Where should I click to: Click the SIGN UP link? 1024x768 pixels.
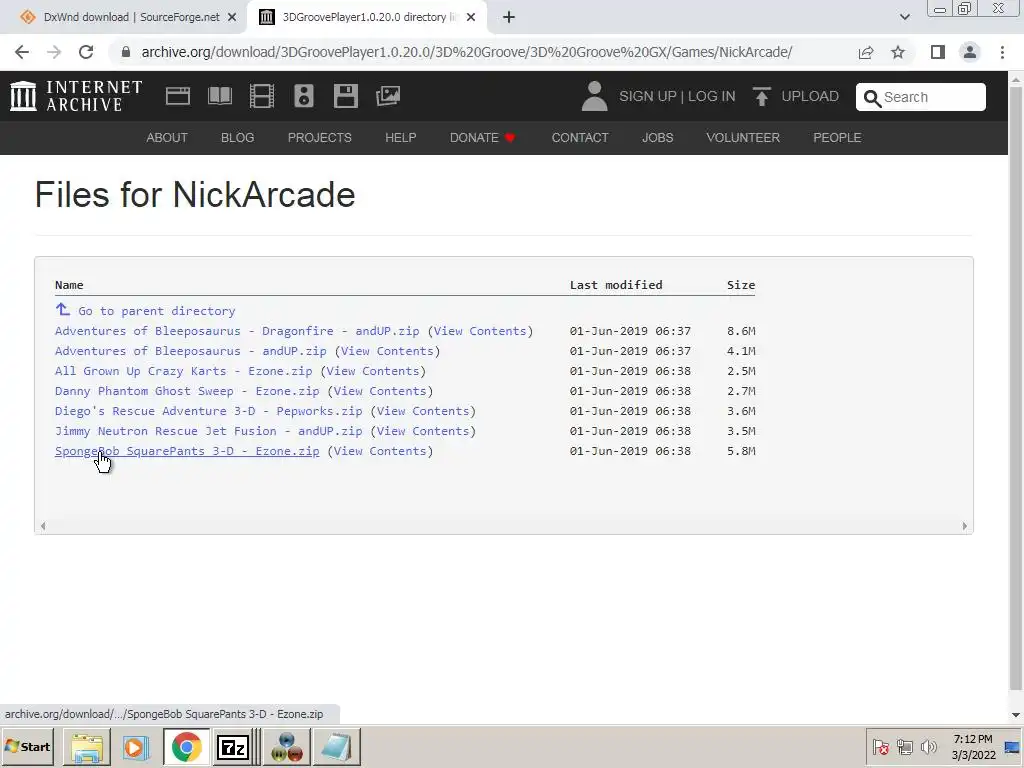click(x=647, y=97)
